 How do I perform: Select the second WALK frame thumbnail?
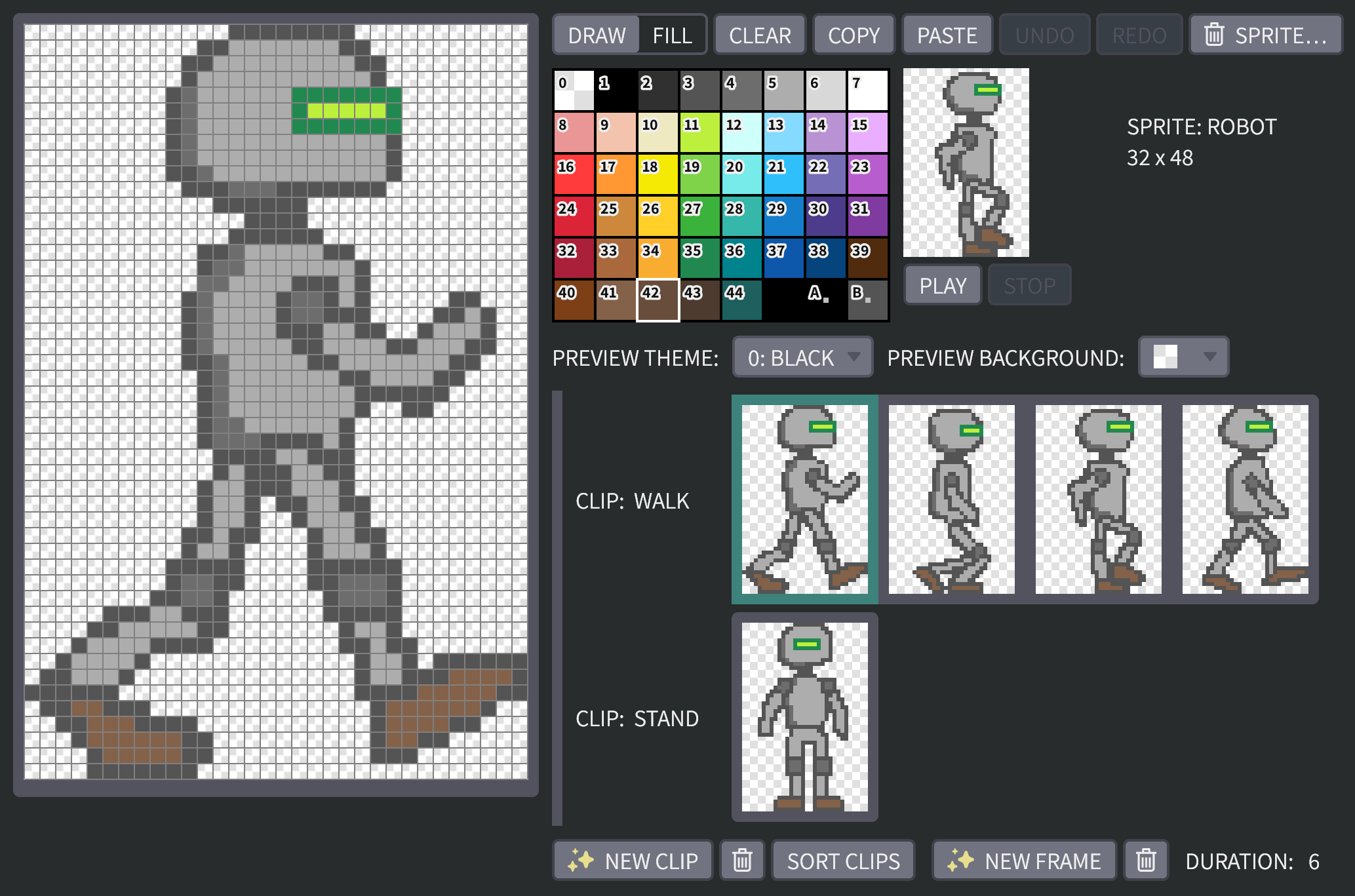[951, 499]
